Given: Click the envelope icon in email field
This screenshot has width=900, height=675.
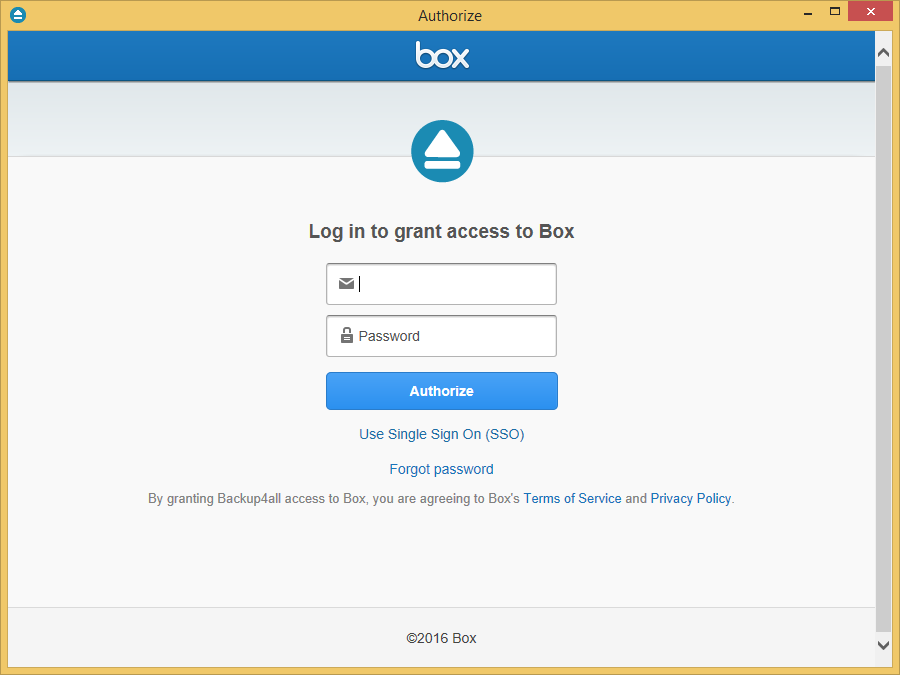Looking at the screenshot, I should pyautogui.click(x=346, y=284).
